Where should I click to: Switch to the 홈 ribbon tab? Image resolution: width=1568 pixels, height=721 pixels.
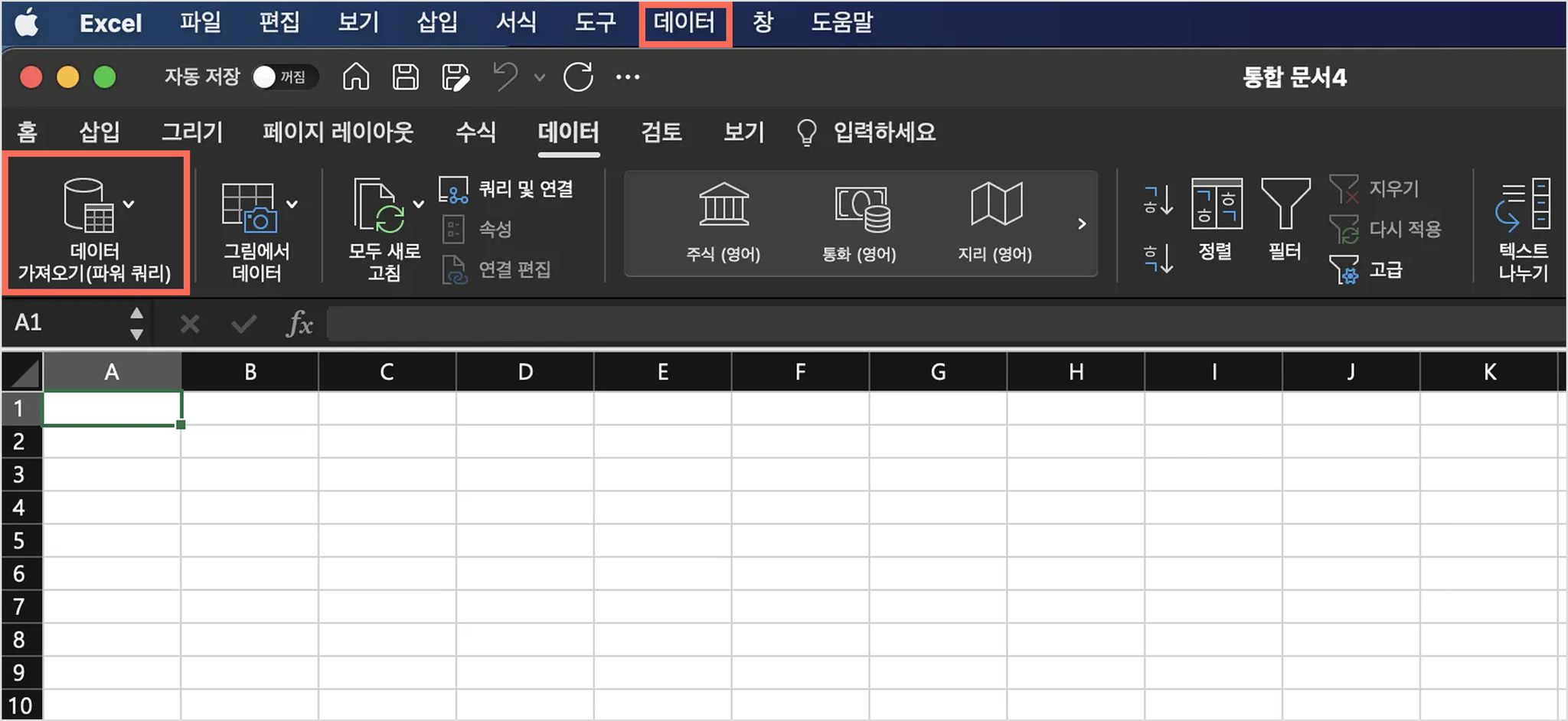pyautogui.click(x=28, y=132)
